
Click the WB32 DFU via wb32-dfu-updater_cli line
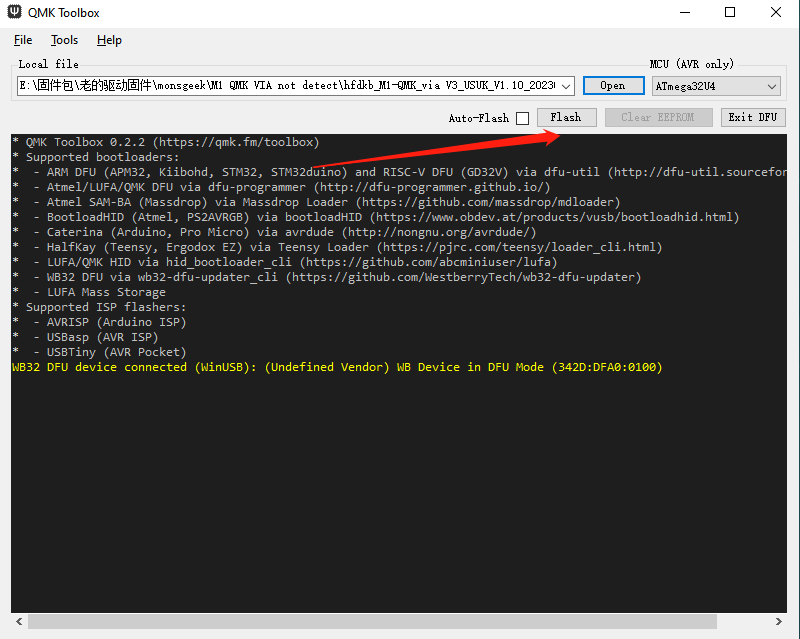[327, 277]
